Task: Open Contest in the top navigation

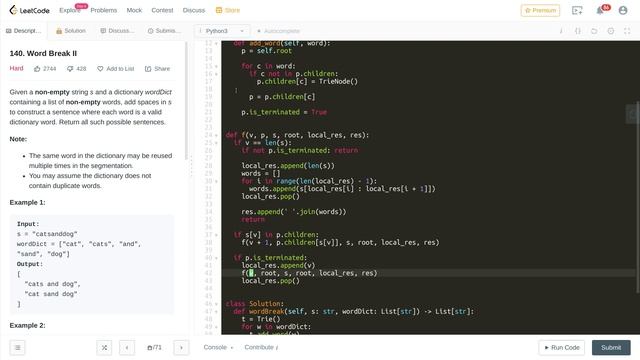Action: [x=162, y=10]
